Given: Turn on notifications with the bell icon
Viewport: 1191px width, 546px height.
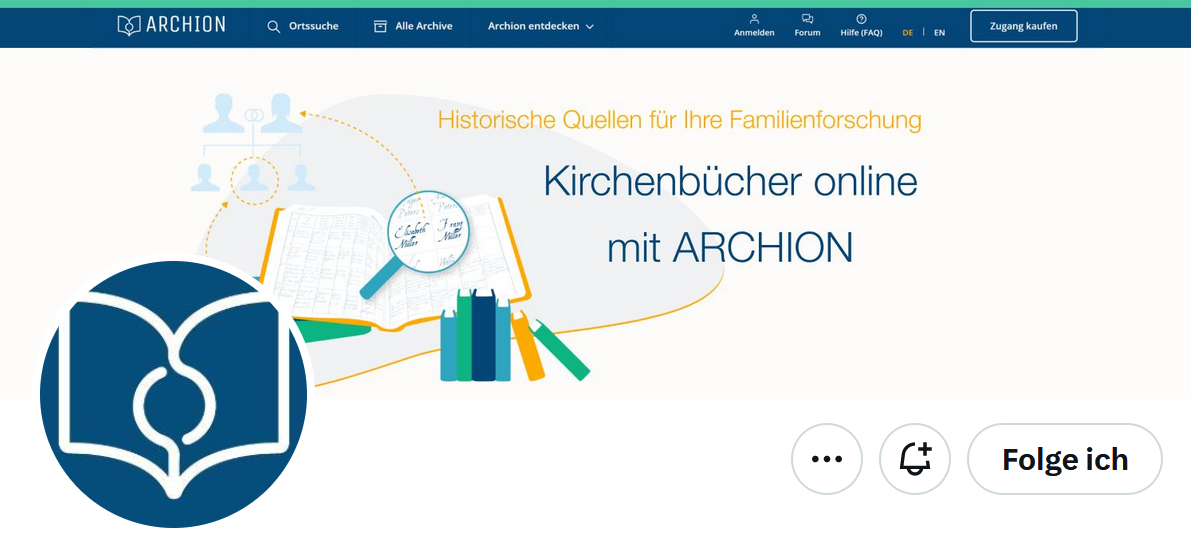Looking at the screenshot, I should click(x=915, y=459).
